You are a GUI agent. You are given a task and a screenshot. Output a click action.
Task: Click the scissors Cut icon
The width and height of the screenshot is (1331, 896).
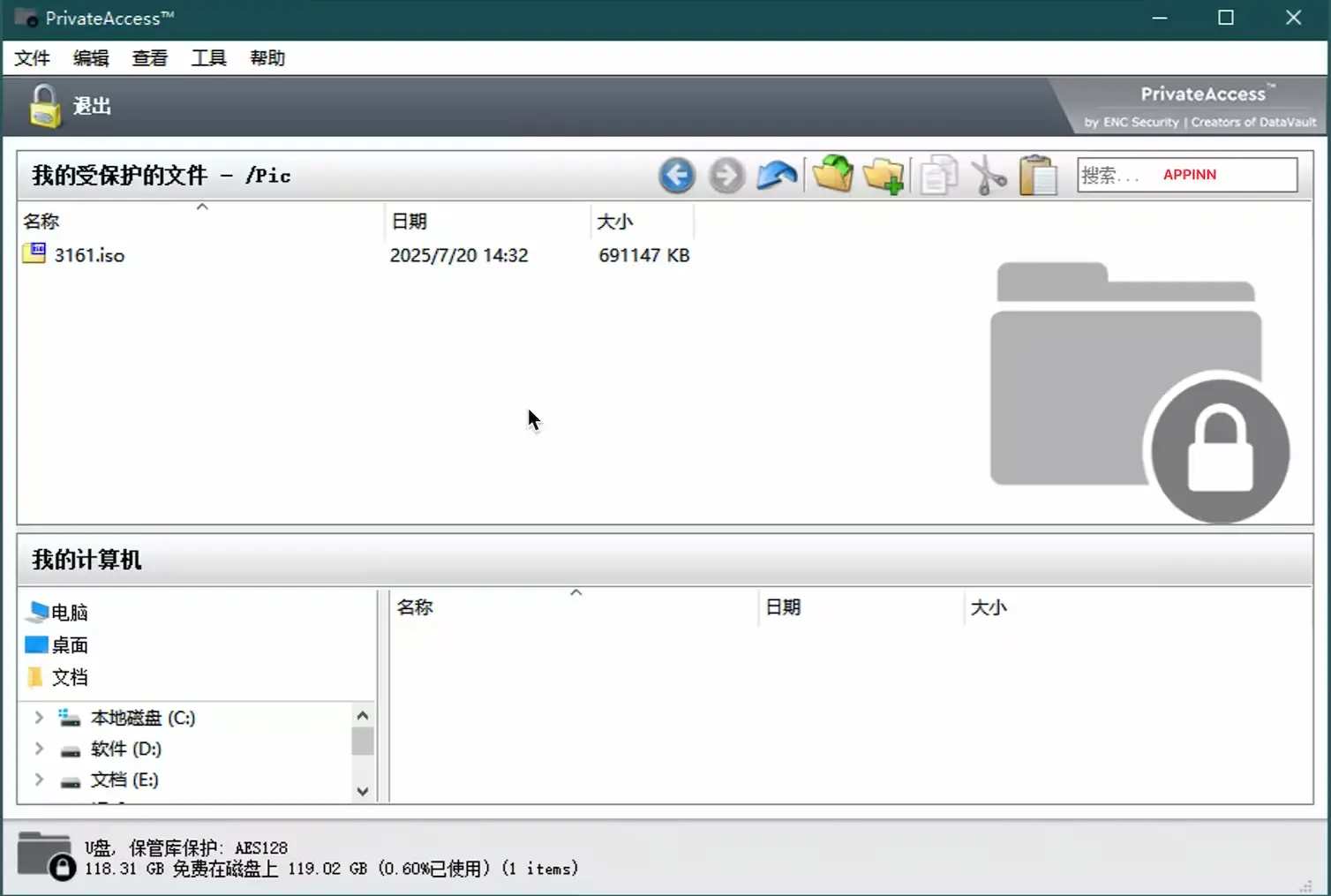pyautogui.click(x=989, y=176)
